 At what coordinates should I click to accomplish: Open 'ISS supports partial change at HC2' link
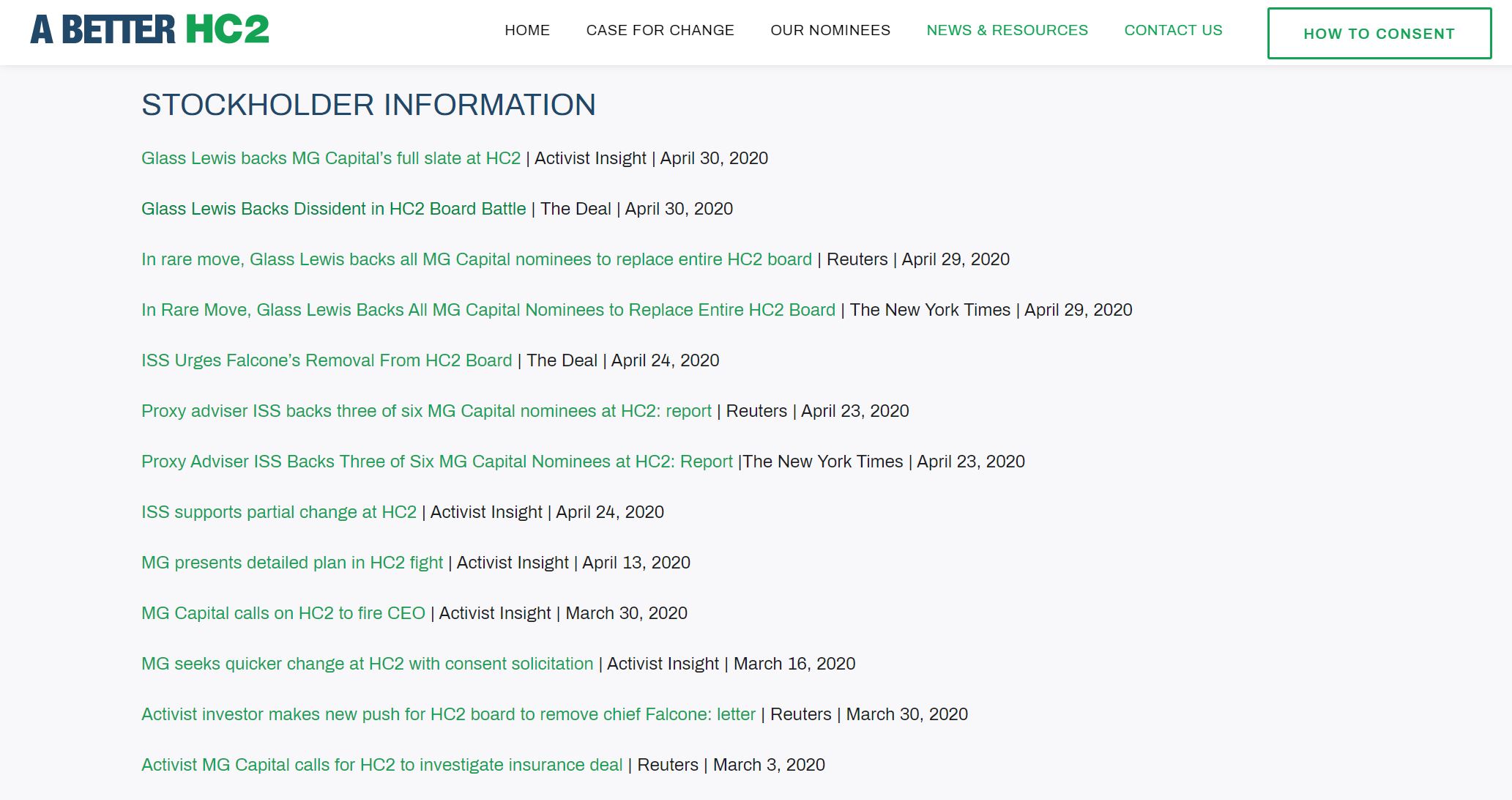[278, 512]
